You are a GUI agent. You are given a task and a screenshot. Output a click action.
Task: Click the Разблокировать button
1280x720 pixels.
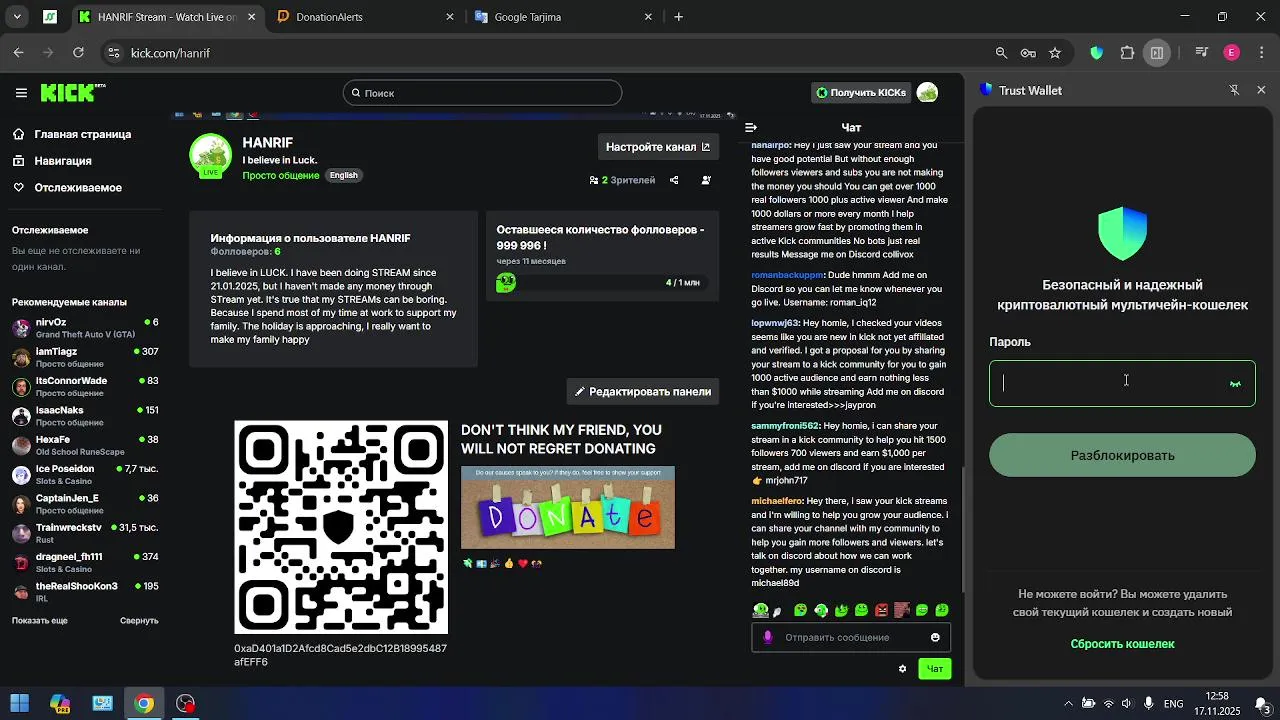click(1122, 455)
